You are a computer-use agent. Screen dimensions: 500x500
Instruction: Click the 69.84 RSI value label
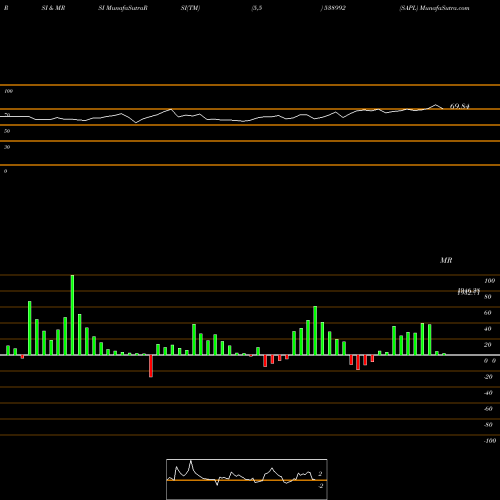460,106
